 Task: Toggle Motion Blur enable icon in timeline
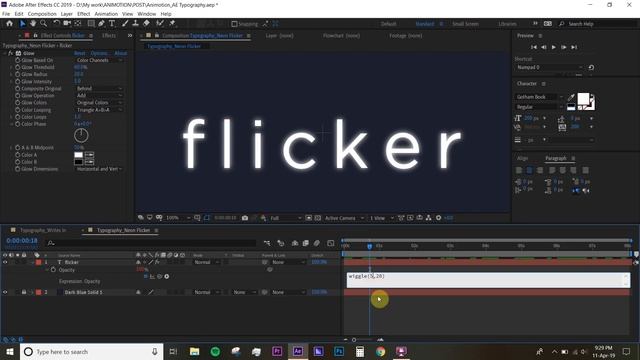[317, 243]
